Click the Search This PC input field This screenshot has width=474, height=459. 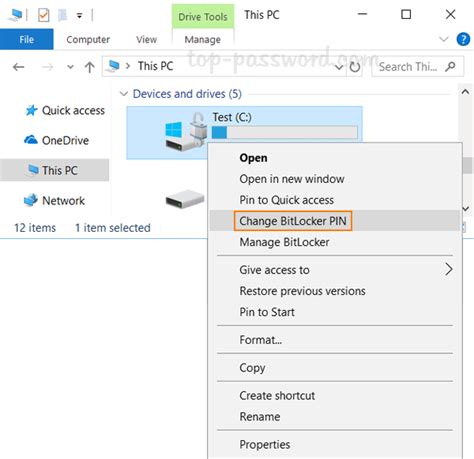click(x=411, y=67)
